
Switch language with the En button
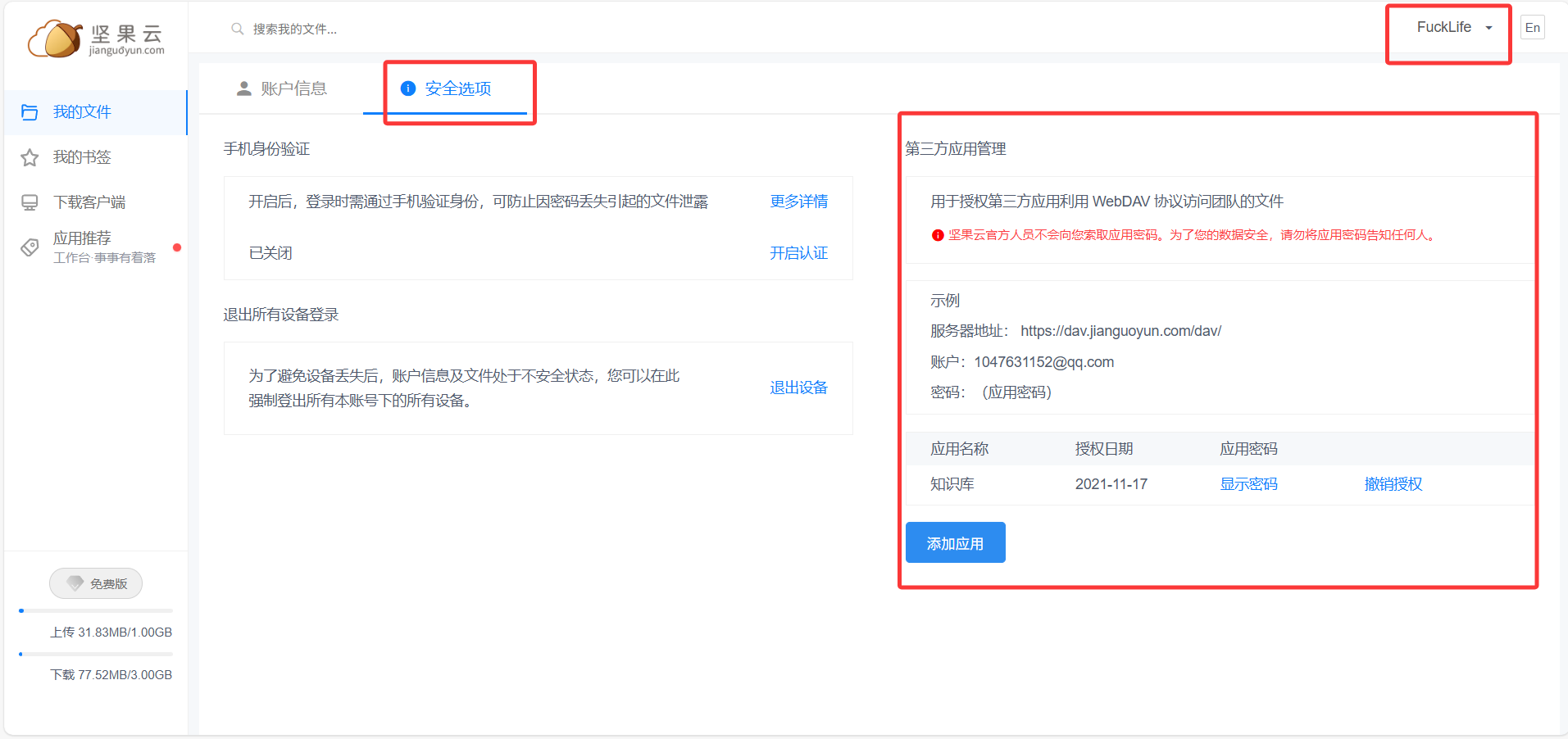(x=1532, y=27)
